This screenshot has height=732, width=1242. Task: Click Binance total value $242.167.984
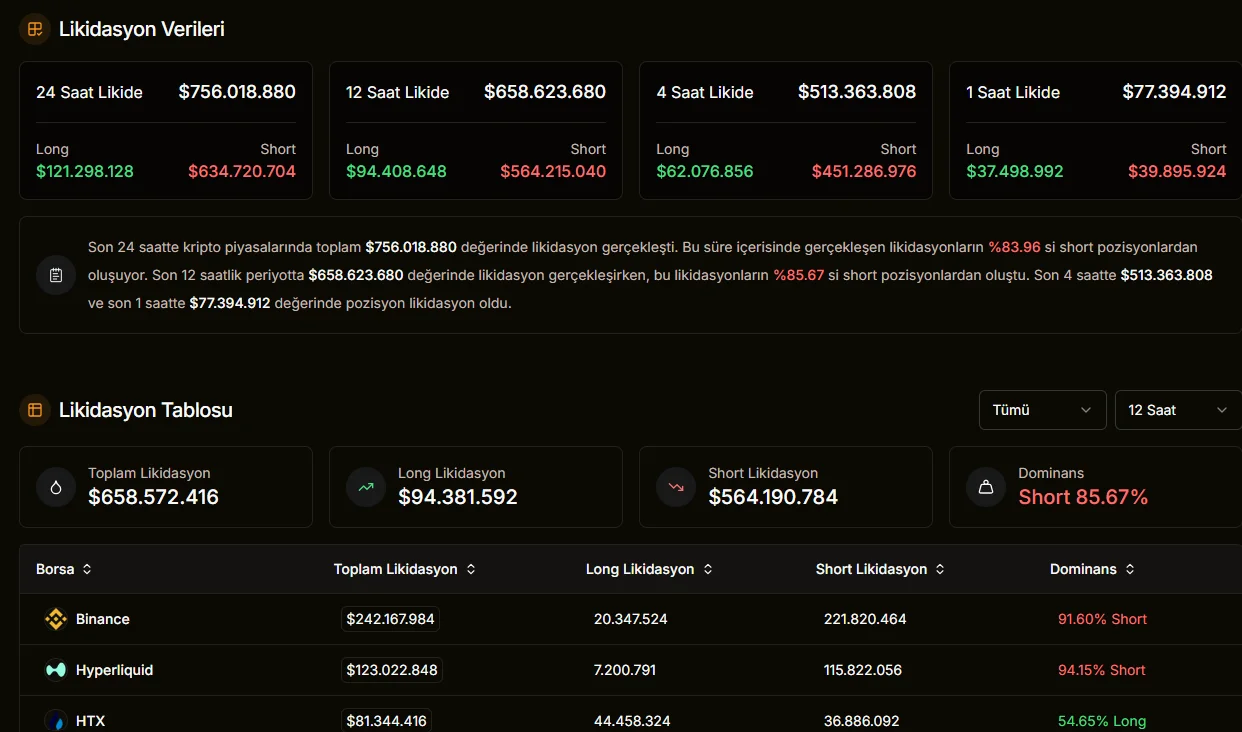pyautogui.click(x=390, y=619)
